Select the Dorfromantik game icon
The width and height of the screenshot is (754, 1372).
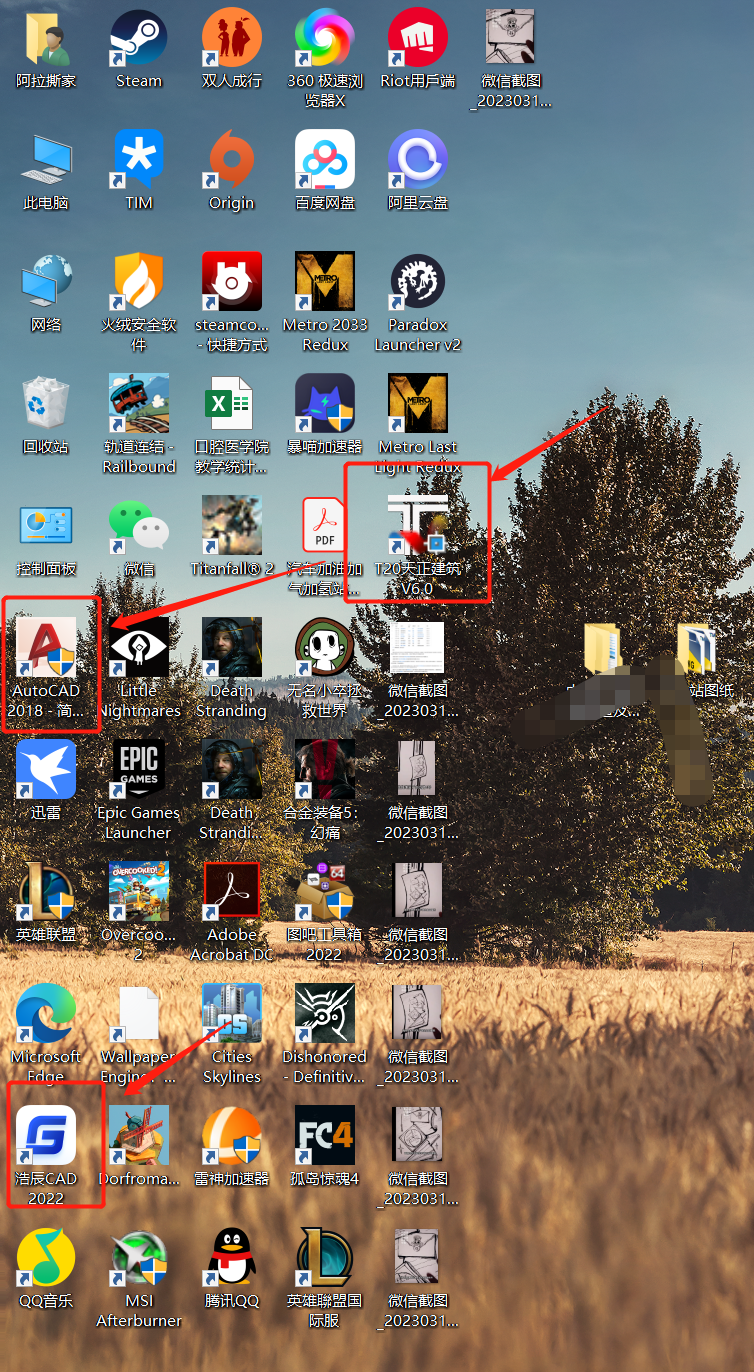pos(139,1136)
